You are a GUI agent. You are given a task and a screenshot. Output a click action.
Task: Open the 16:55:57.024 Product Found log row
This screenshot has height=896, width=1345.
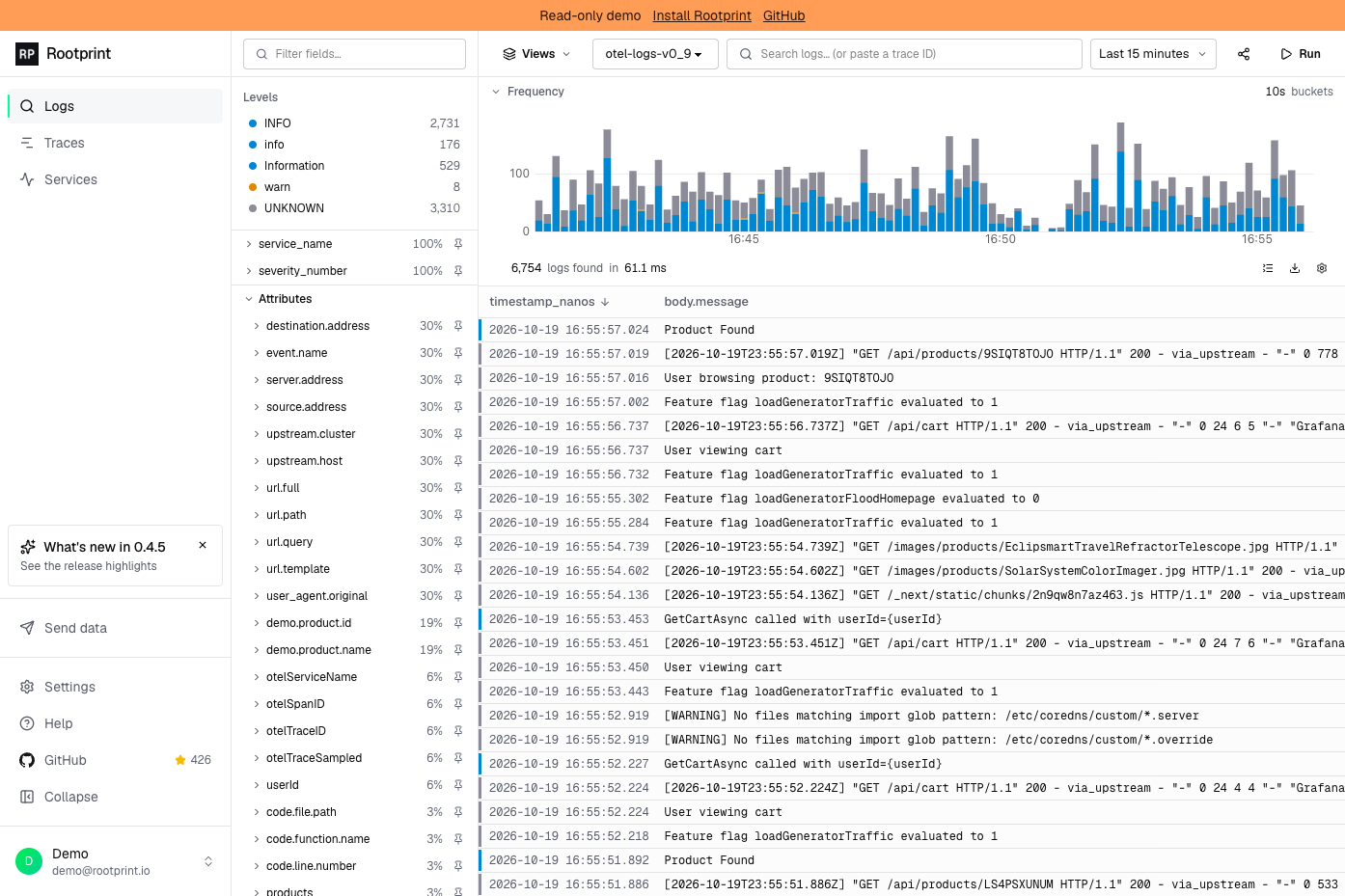[912, 330]
